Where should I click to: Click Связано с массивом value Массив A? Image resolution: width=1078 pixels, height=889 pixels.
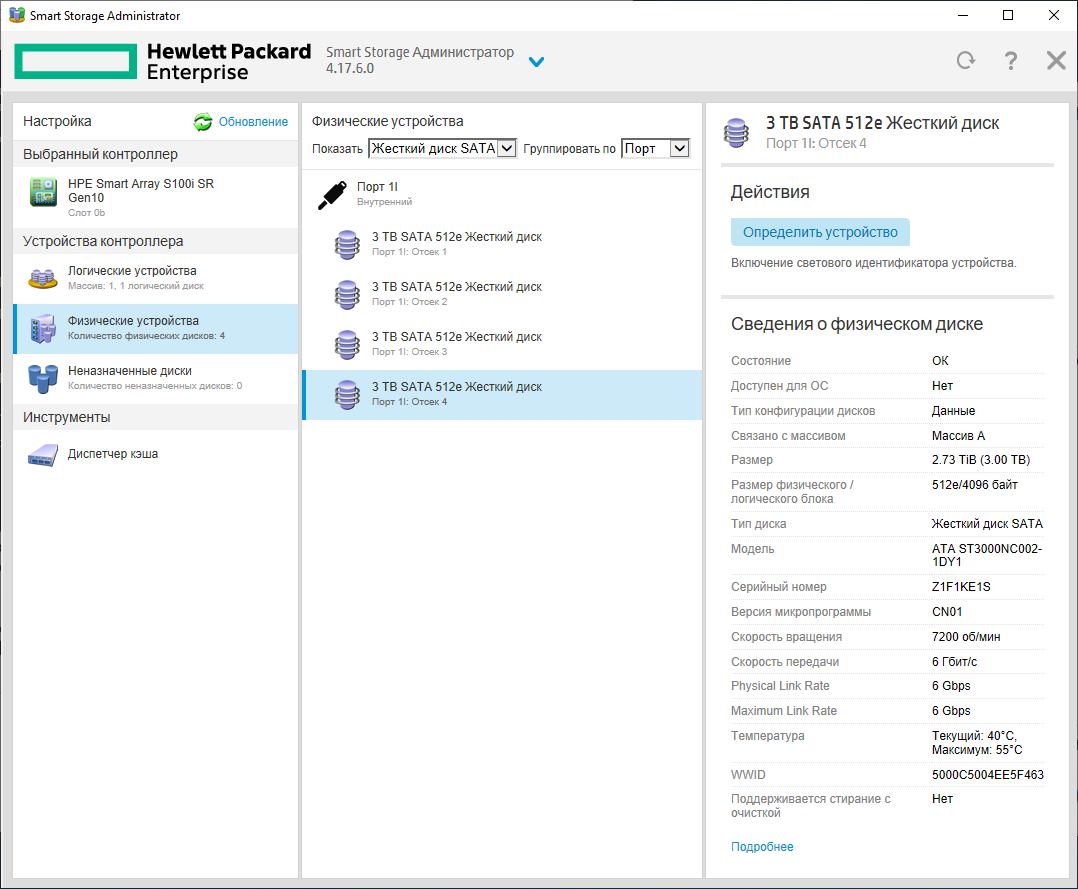[x=958, y=435]
